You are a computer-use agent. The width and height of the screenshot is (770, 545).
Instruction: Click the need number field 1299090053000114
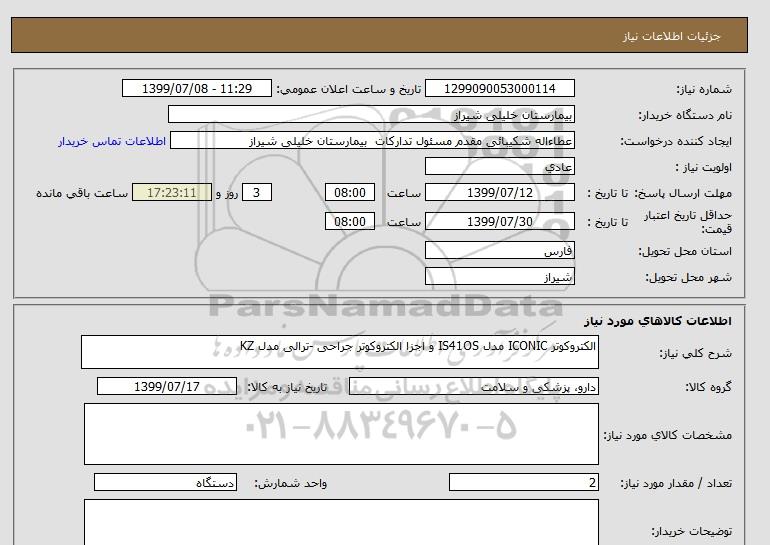(x=499, y=88)
